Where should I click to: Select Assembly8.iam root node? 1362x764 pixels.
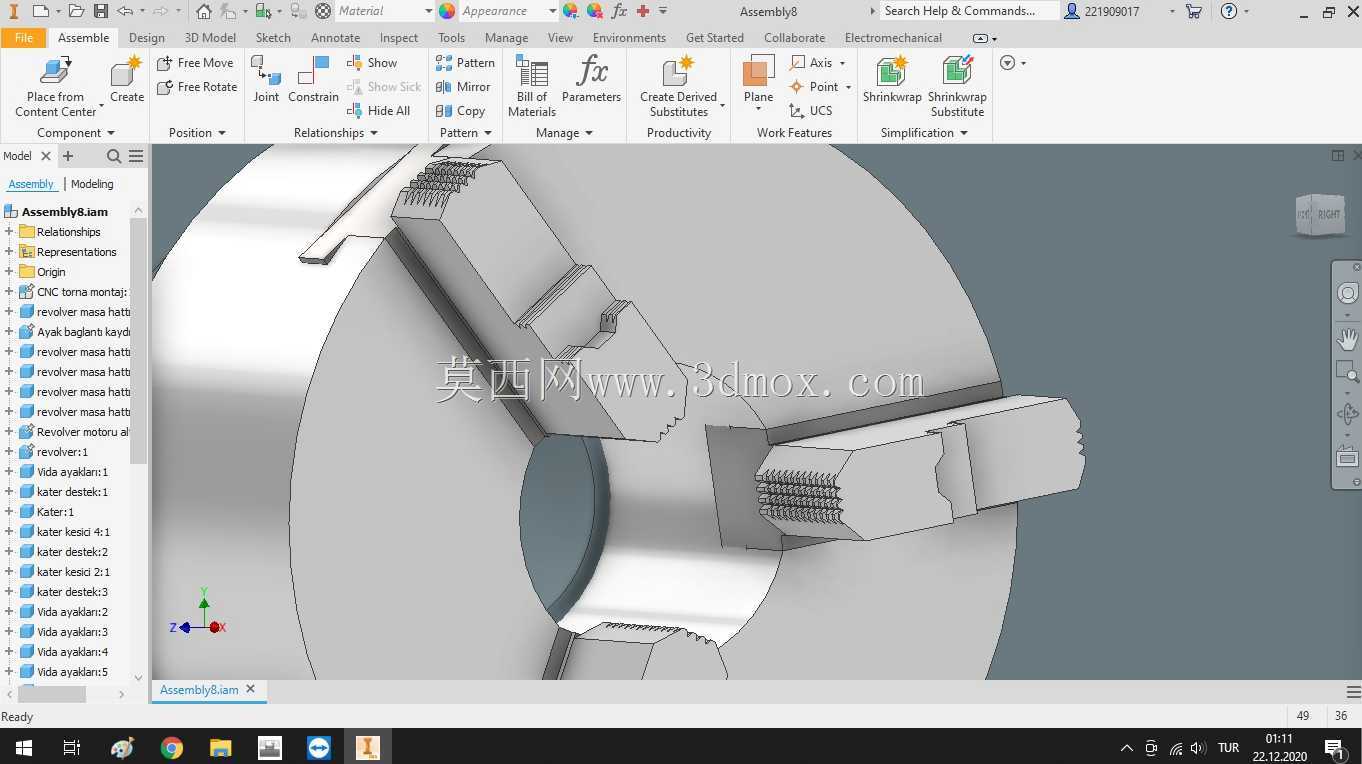point(66,212)
